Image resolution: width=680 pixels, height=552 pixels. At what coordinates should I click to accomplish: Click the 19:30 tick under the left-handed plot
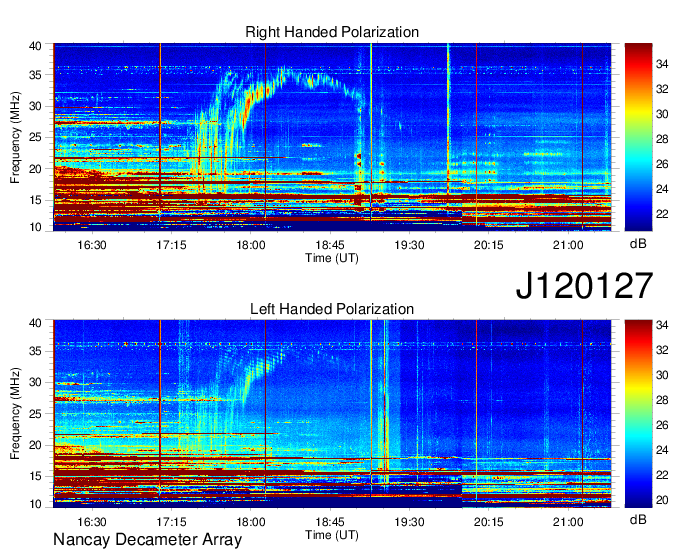click(x=409, y=522)
